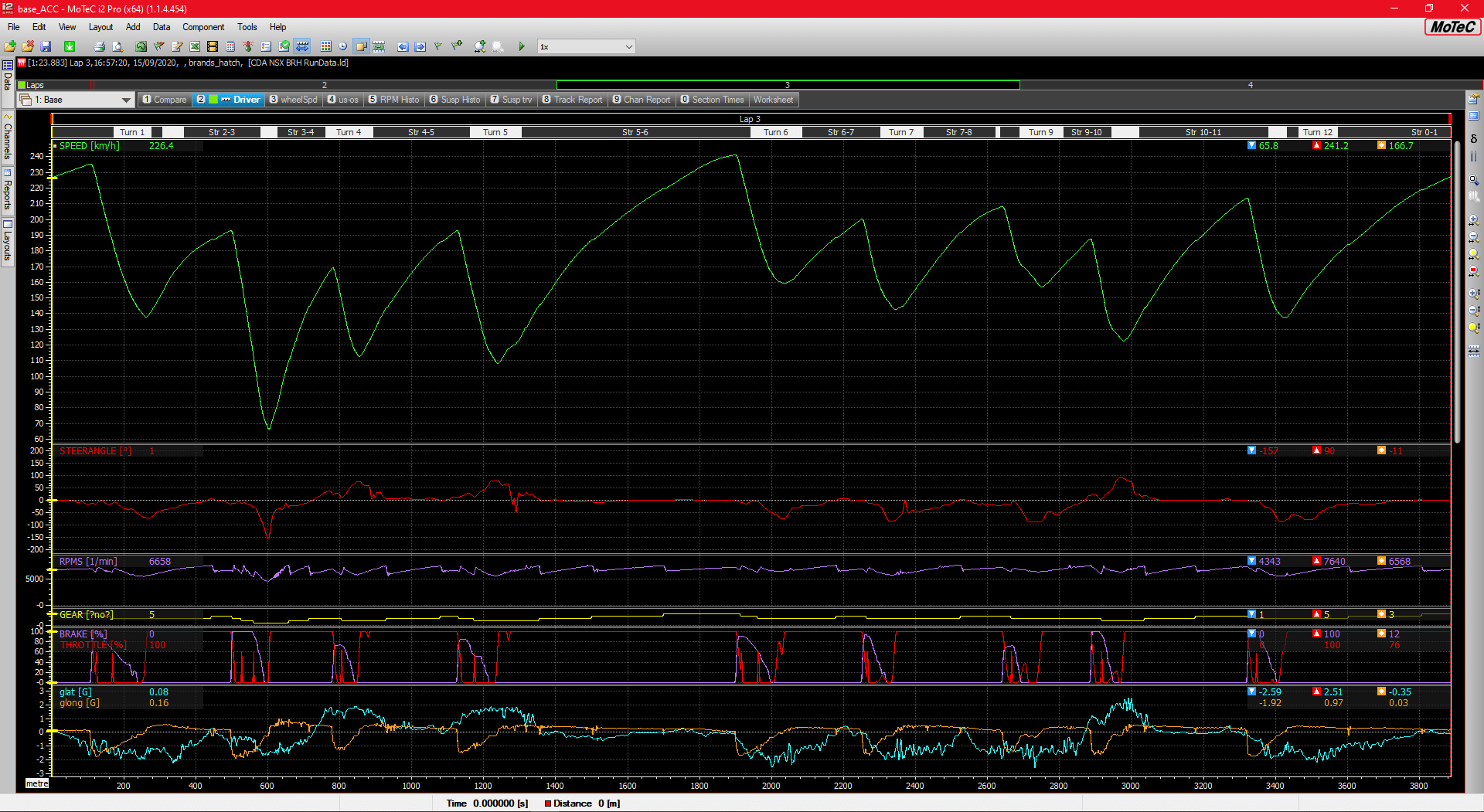The height and width of the screenshot is (812, 1484).
Task: Switch to the Track Report tab
Action: point(572,100)
